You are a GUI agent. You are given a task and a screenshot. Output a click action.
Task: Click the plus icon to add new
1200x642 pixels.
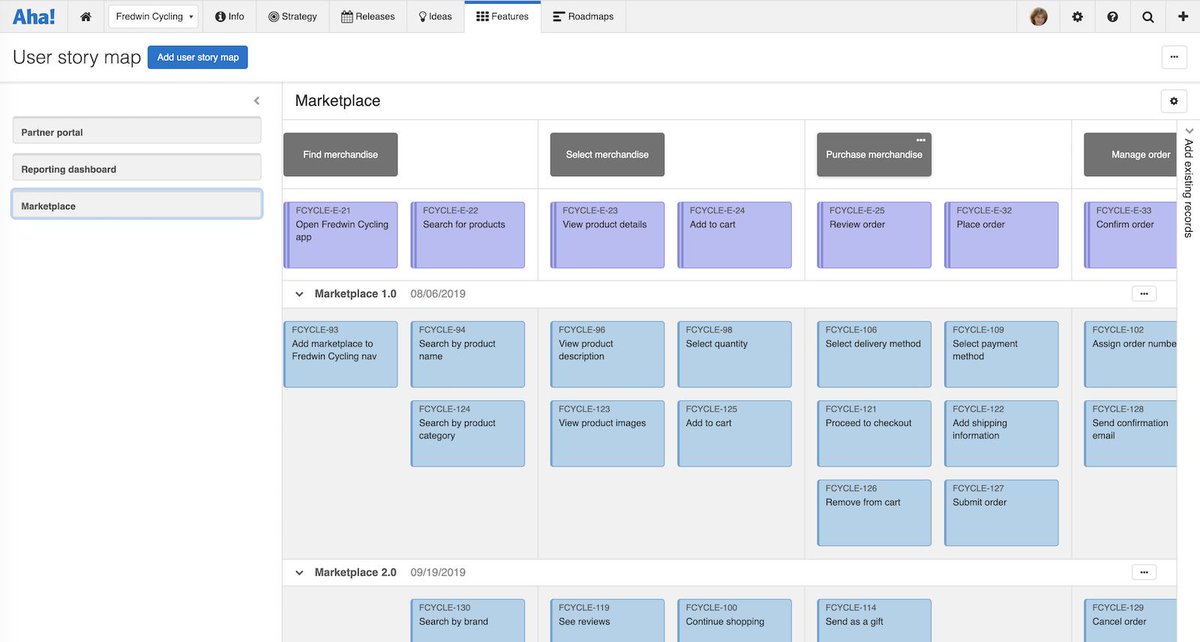click(1183, 16)
